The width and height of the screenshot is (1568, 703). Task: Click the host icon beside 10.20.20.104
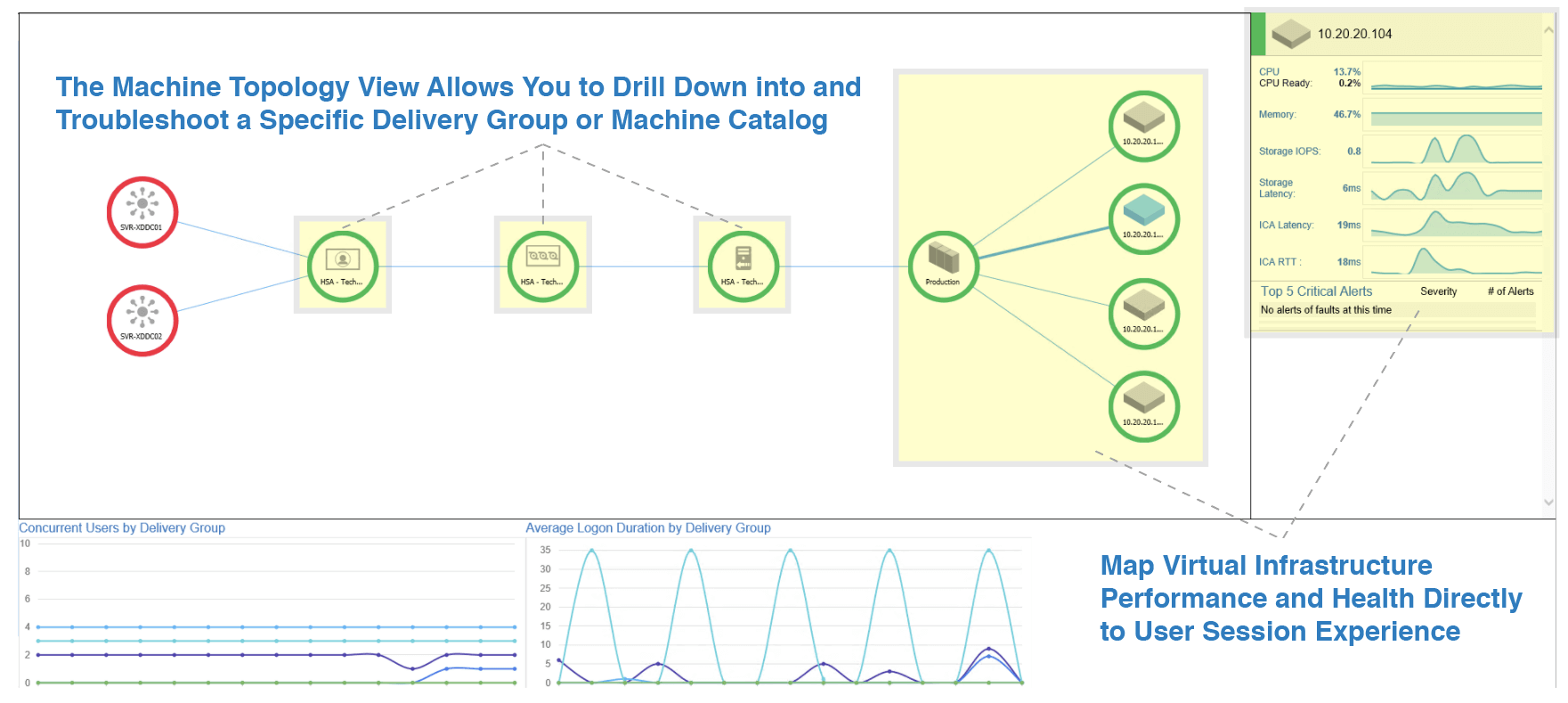pos(1291,34)
